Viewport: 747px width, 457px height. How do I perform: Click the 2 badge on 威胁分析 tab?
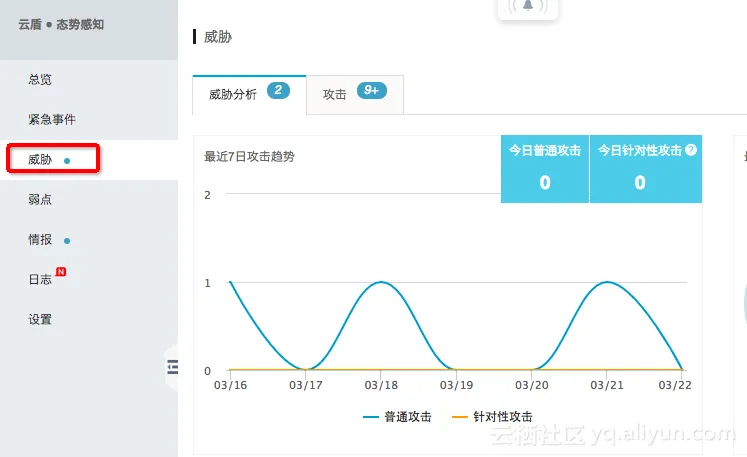278,90
